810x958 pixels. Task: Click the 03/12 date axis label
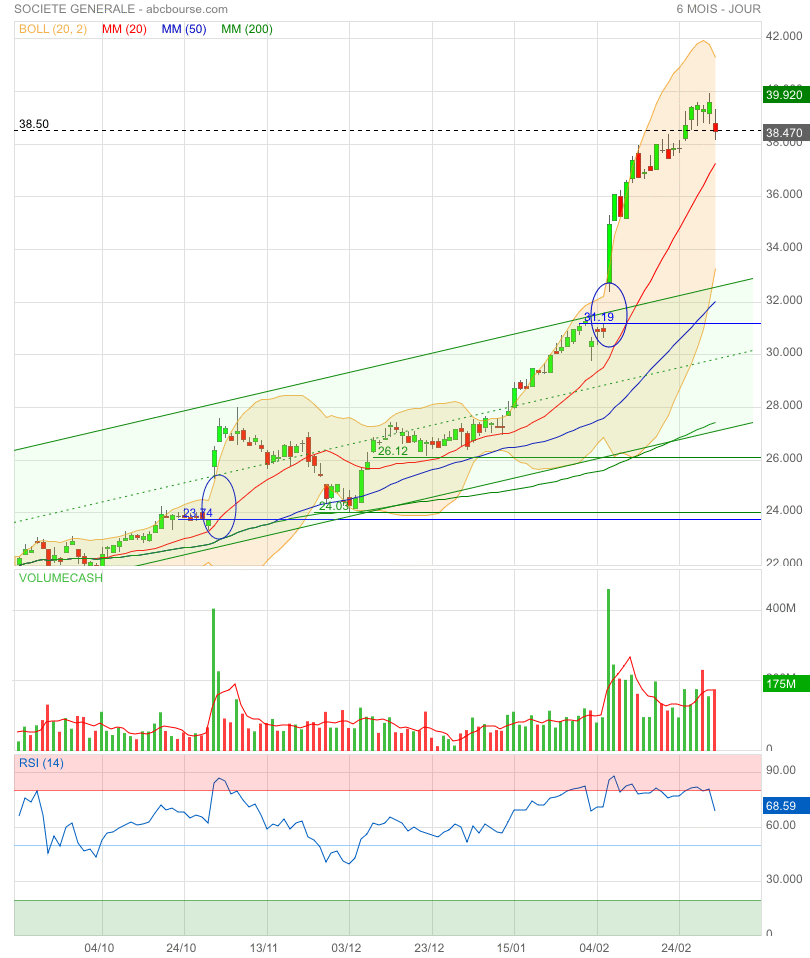pos(346,948)
